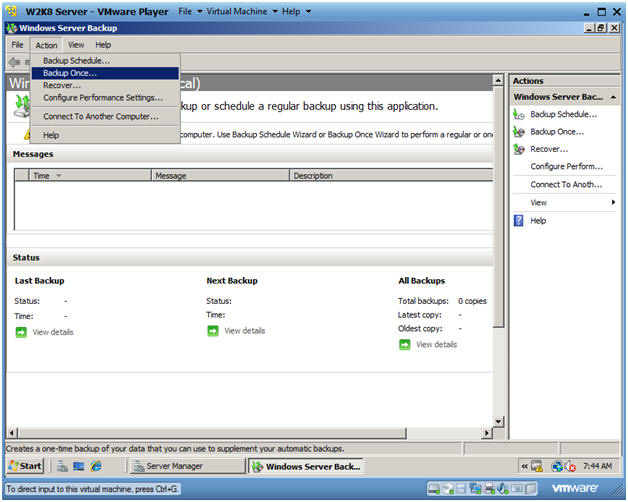Click VMware floppy device icon

pyautogui.click(x=461, y=488)
